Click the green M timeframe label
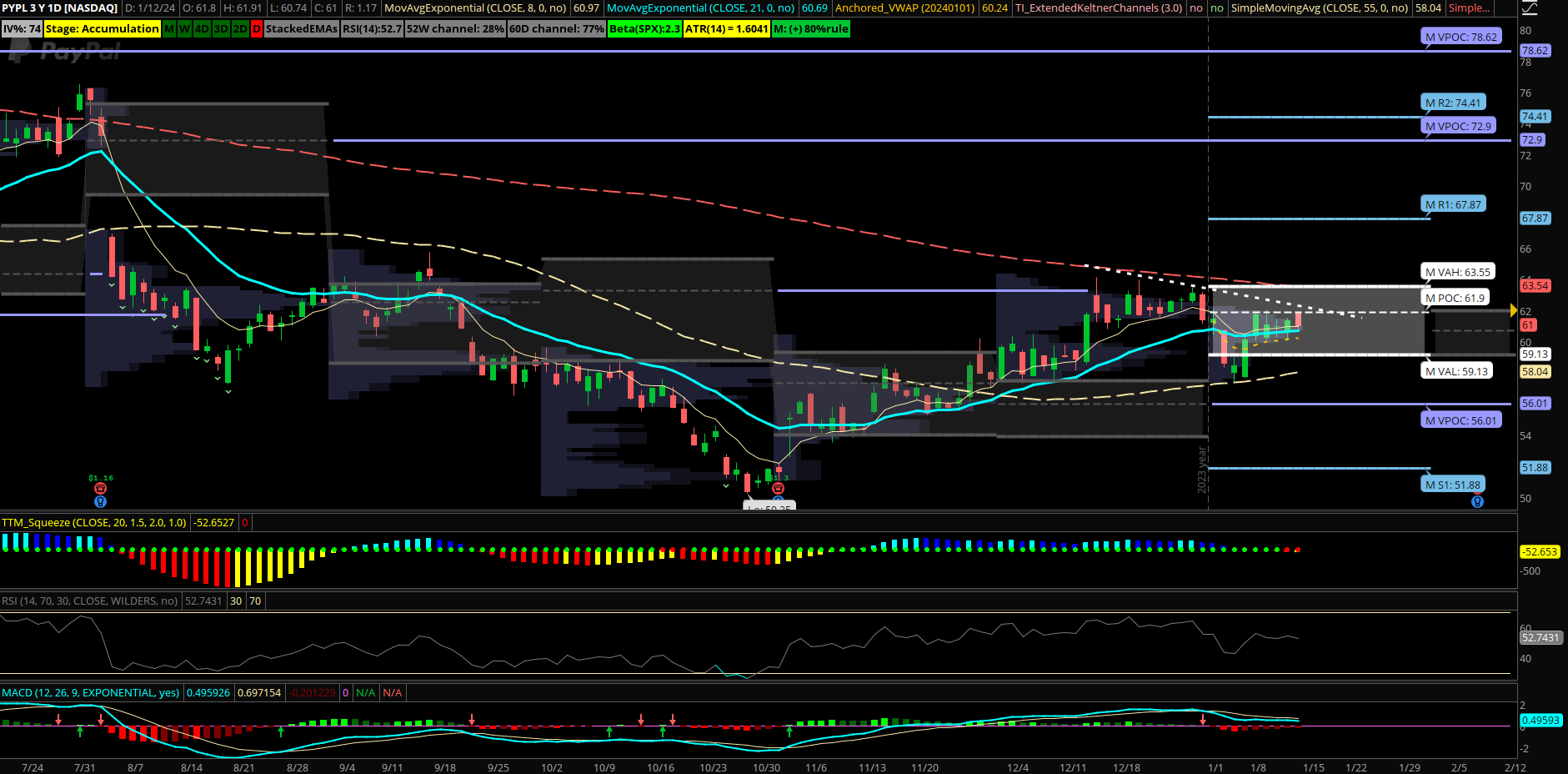This screenshot has width=1568, height=774. point(169,28)
